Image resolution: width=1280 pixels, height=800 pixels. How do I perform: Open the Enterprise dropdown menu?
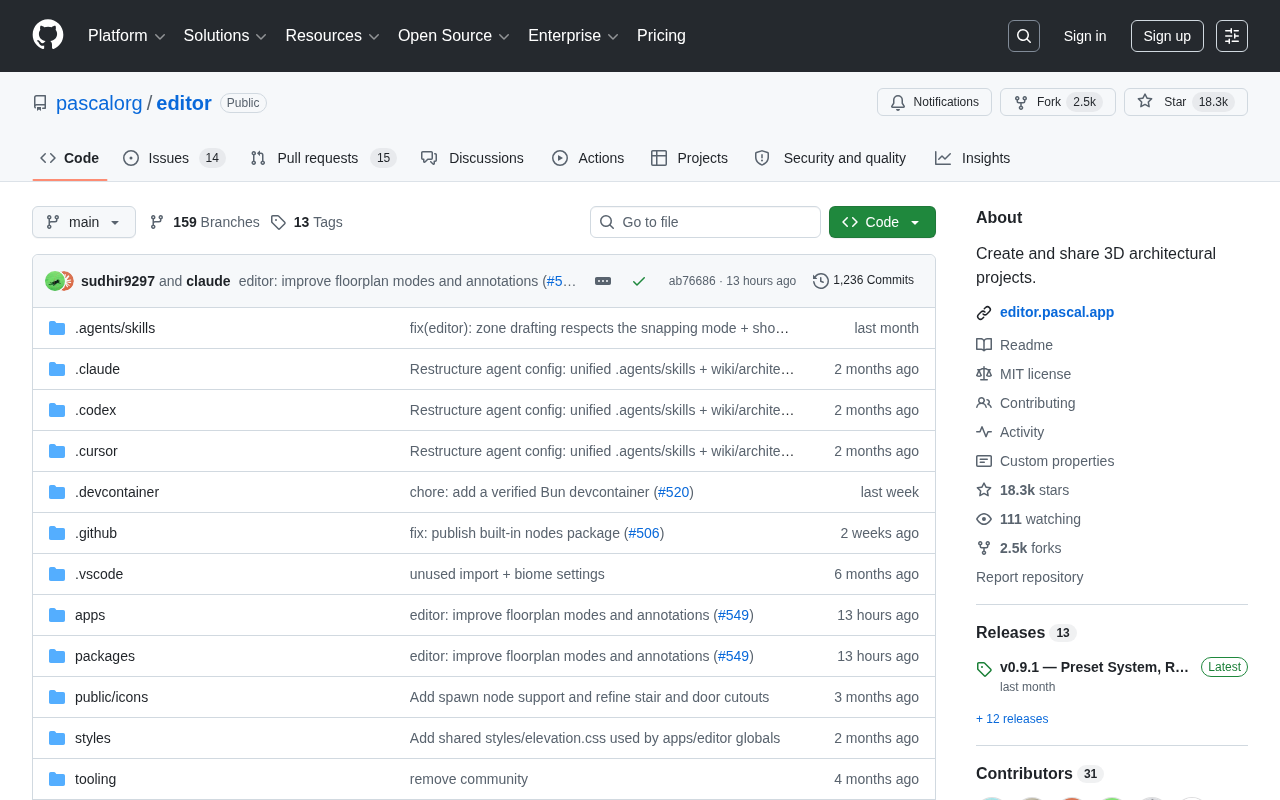(574, 36)
